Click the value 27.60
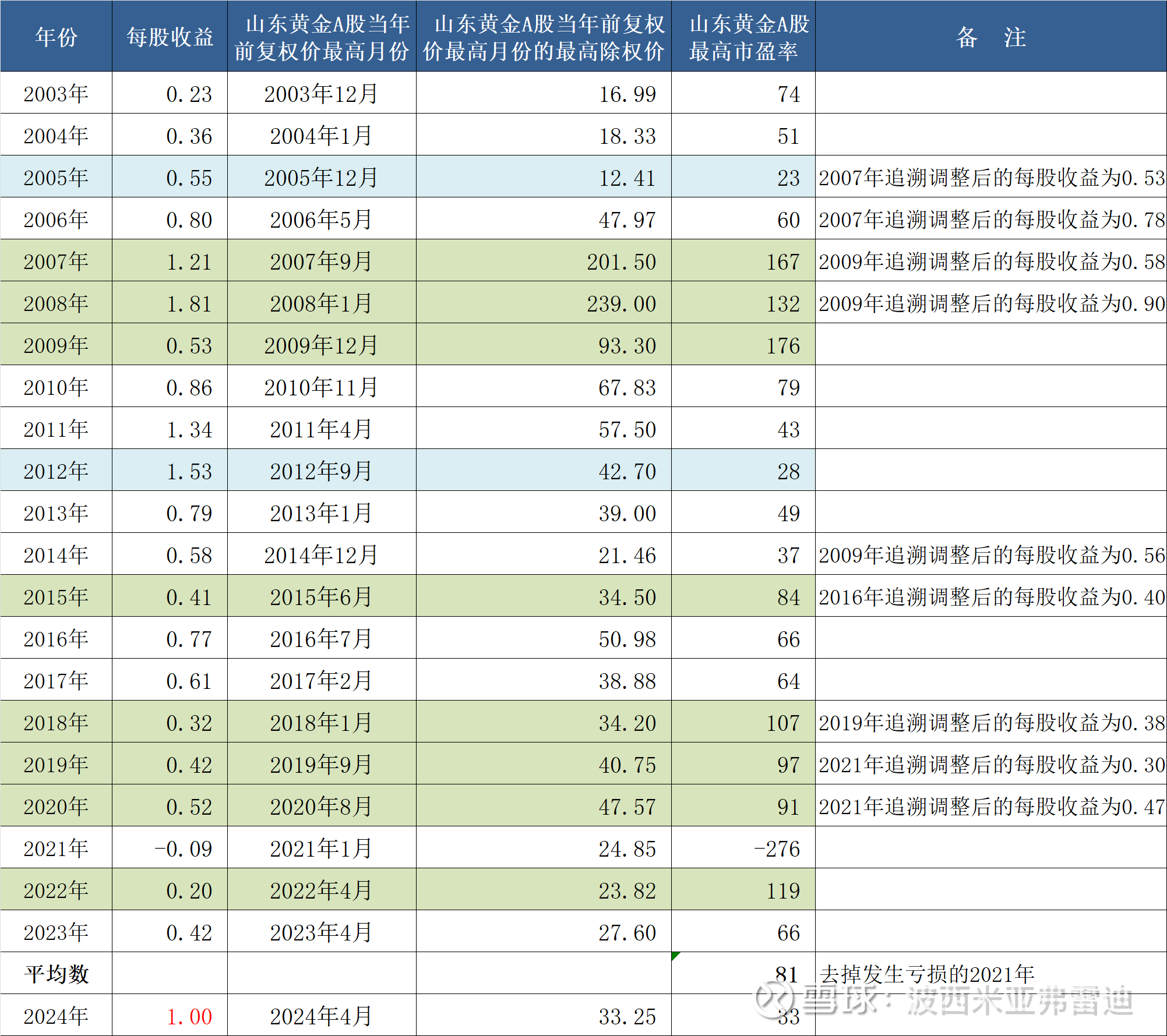This screenshot has height=1036, width=1167. click(x=627, y=933)
